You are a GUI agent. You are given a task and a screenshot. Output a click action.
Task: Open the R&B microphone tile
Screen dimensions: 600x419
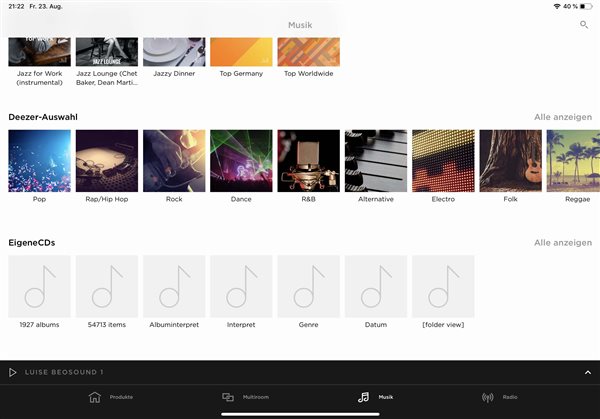click(308, 161)
